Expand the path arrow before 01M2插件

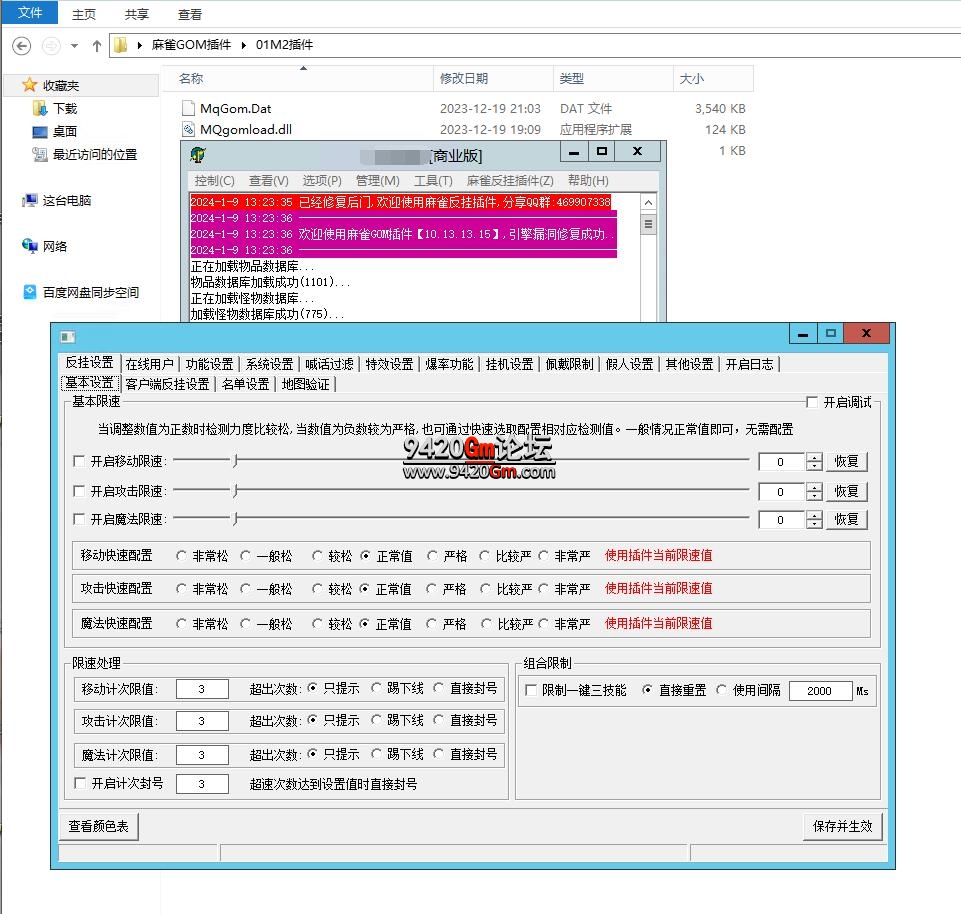pos(244,45)
